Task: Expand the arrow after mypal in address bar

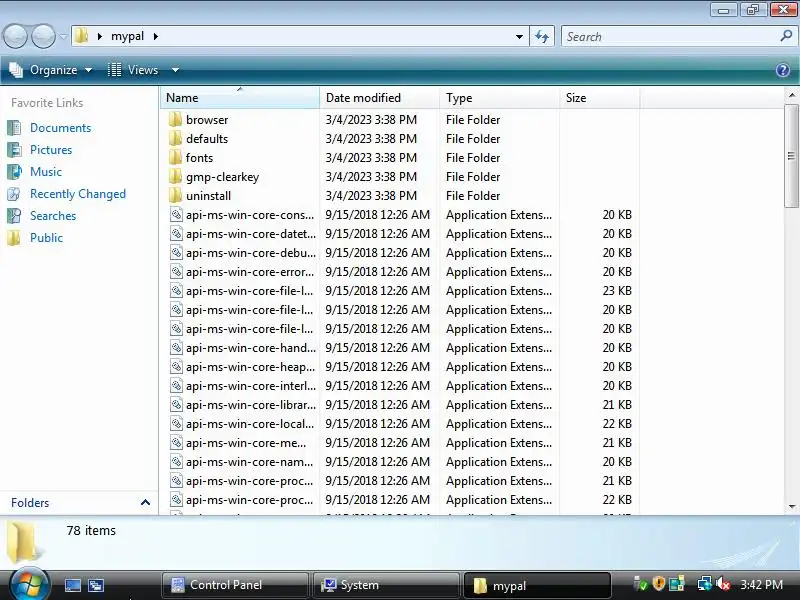Action: [156, 36]
